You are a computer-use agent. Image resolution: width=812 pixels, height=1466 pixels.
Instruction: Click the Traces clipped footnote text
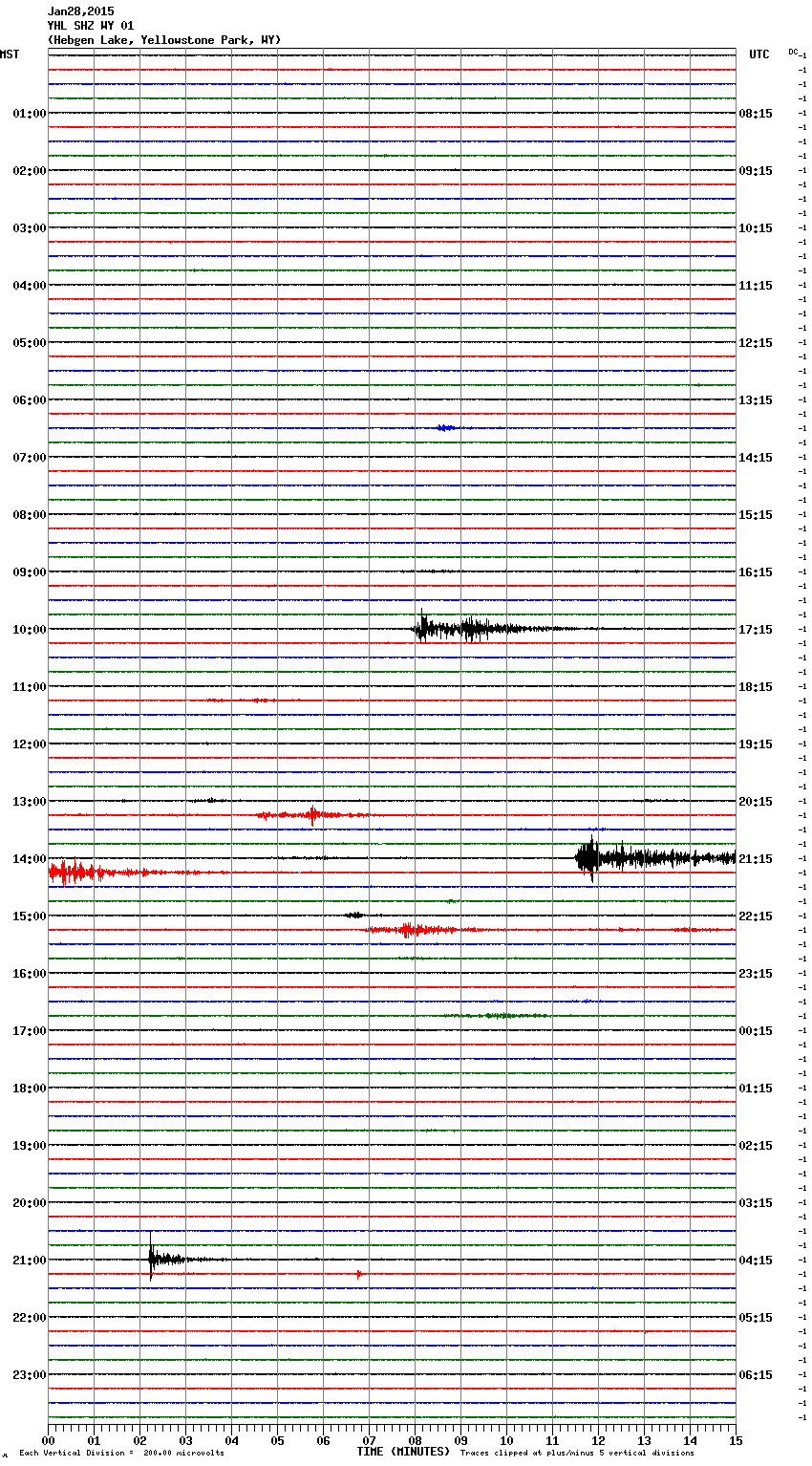[x=577, y=1453]
